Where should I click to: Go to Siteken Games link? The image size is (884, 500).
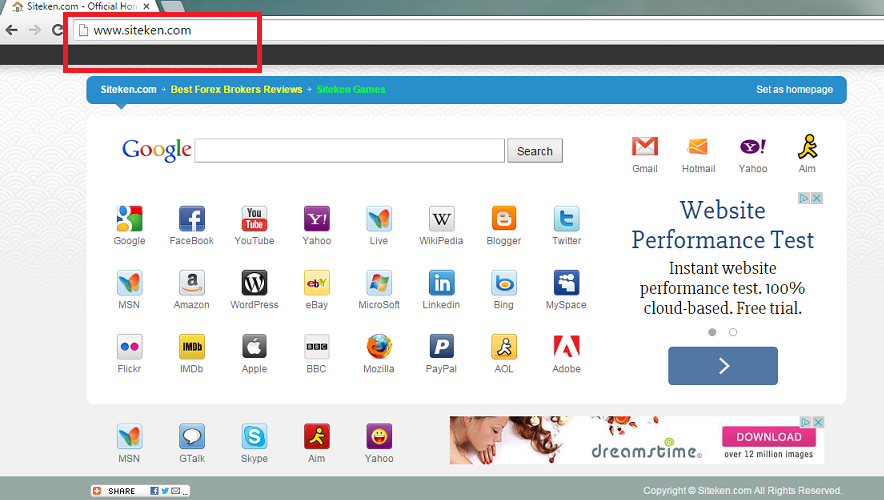pos(351,90)
